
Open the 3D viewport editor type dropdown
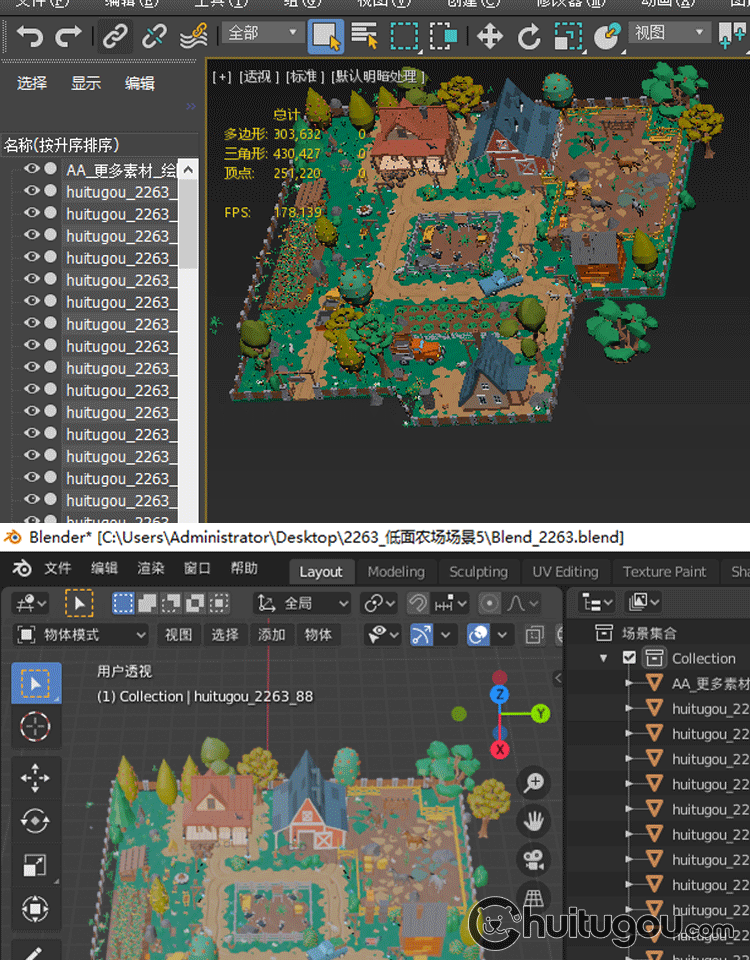[30, 604]
